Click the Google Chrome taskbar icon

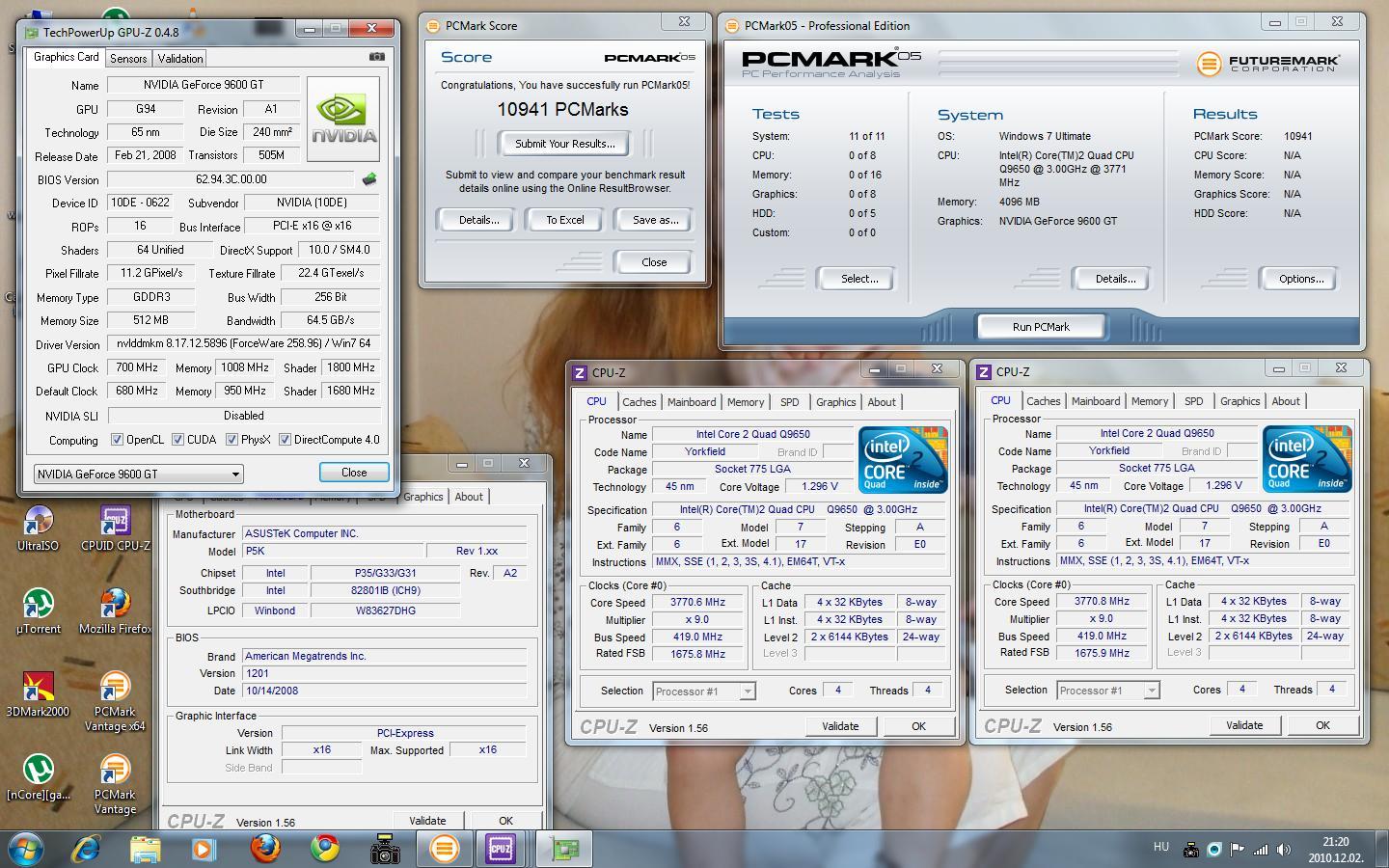pyautogui.click(x=325, y=849)
